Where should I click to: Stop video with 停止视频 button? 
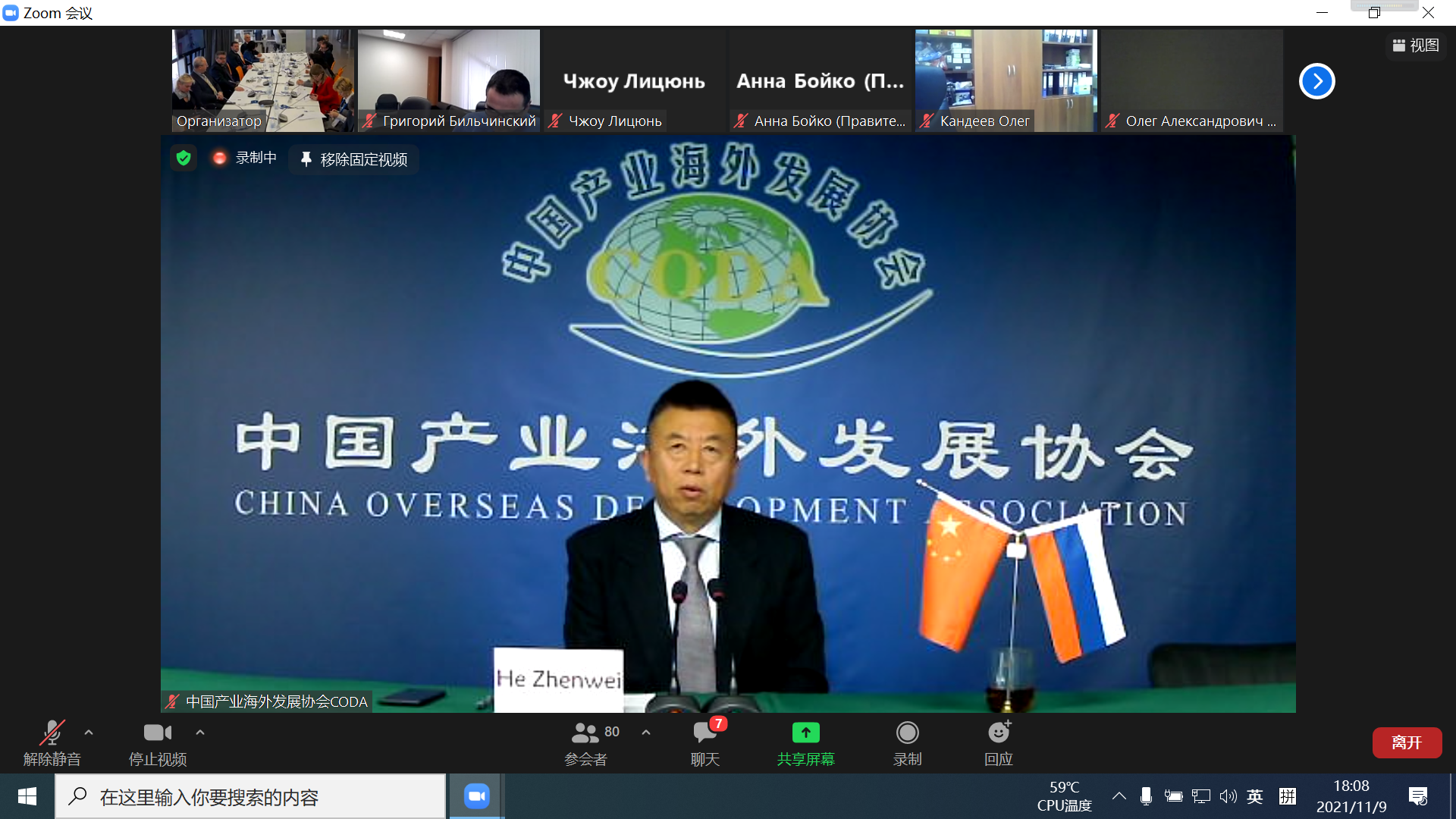[158, 743]
